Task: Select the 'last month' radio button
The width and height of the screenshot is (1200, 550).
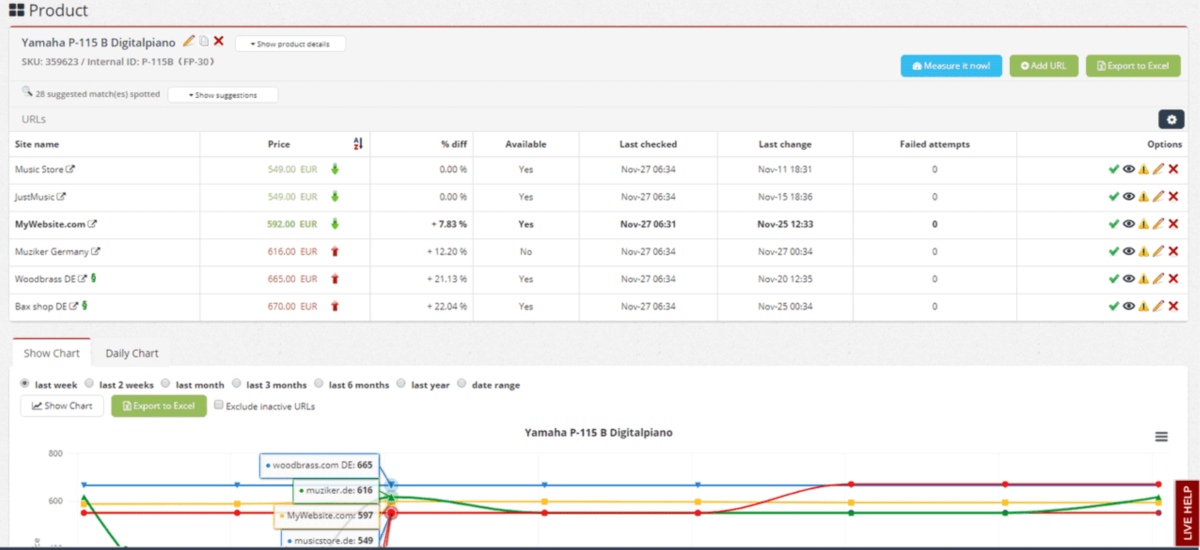Action: pyautogui.click(x=166, y=384)
